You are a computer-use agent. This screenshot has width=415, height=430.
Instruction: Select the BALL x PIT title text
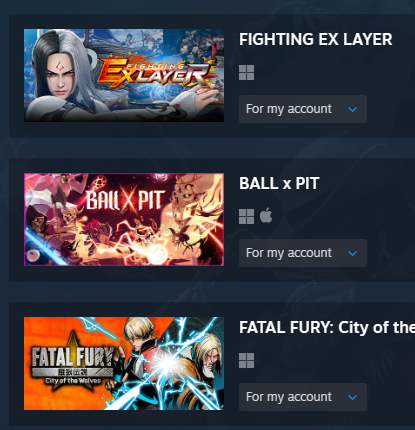click(x=279, y=183)
